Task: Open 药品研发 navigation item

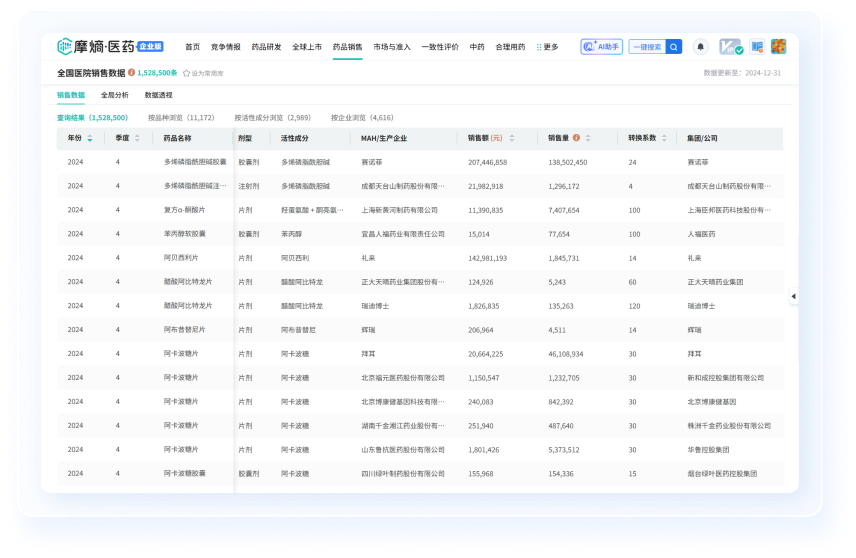Action: coord(266,47)
